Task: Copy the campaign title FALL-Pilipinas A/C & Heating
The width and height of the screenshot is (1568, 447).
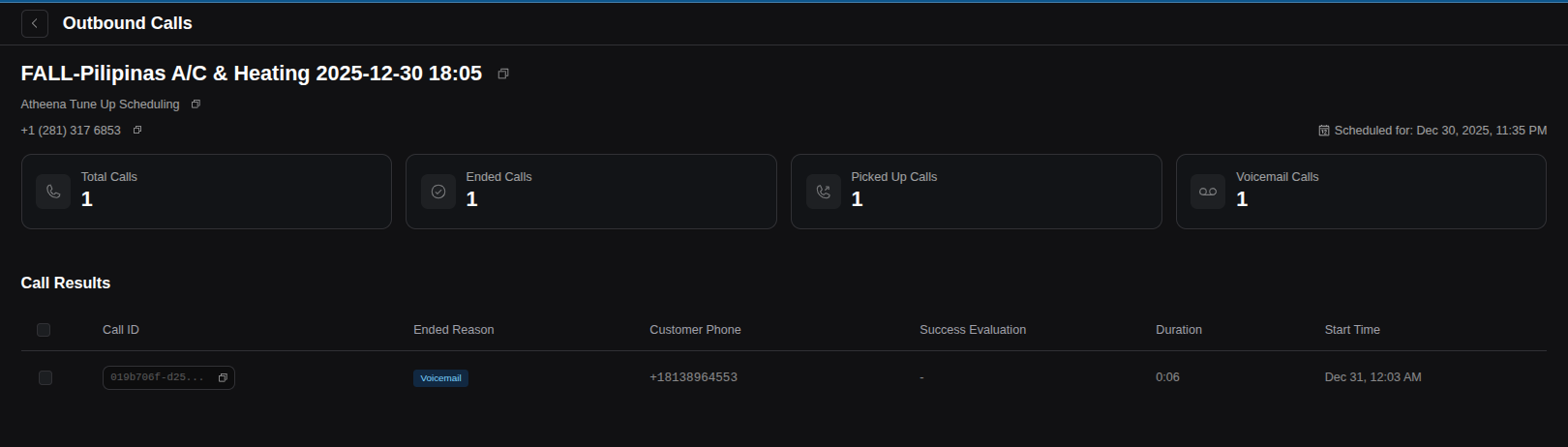Action: 503,74
